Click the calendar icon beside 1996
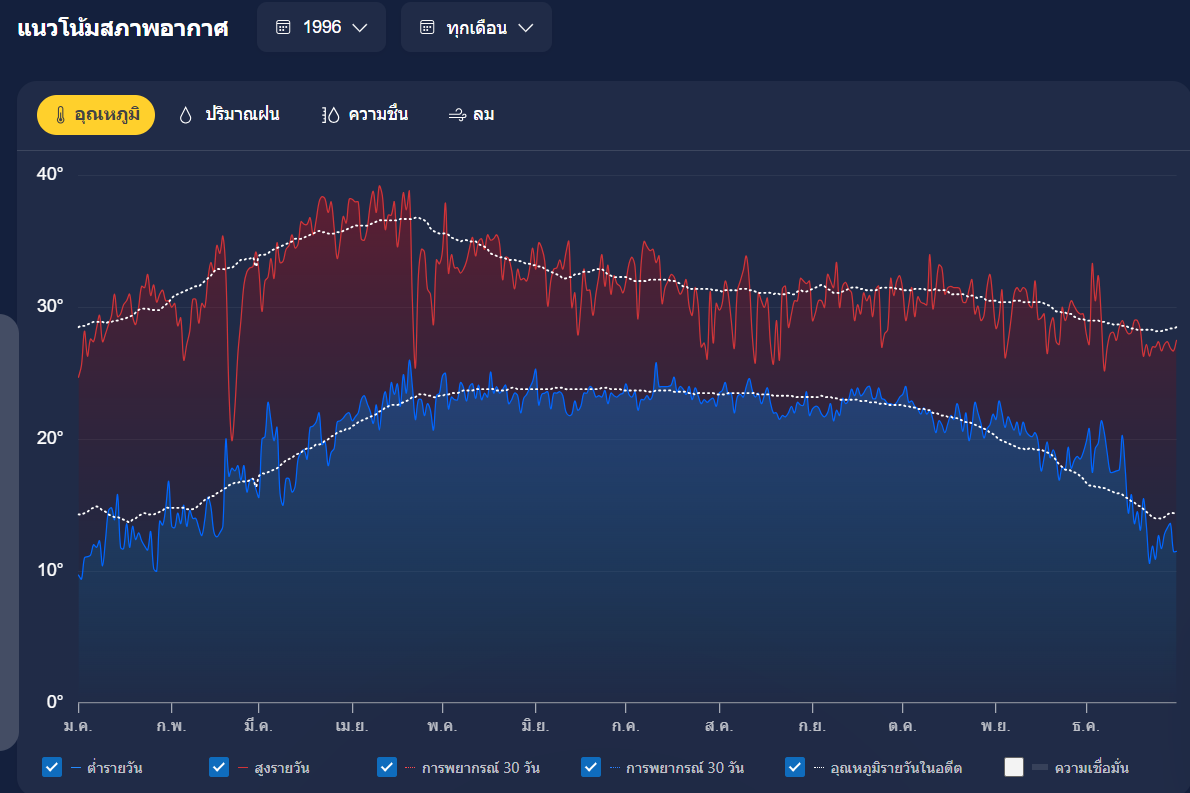The image size is (1190, 793). pos(284,27)
